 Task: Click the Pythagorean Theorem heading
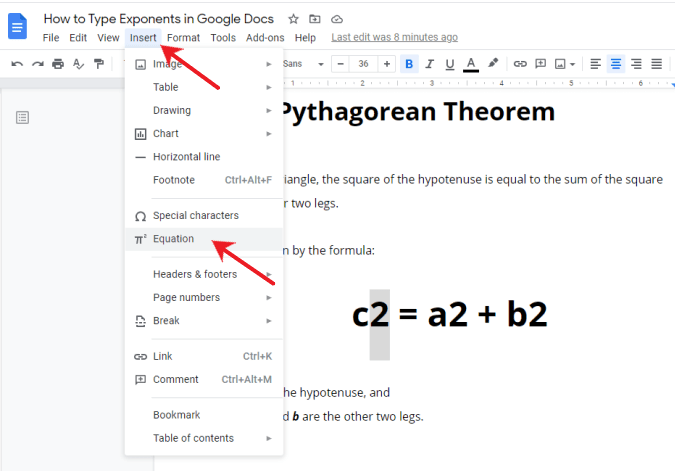(x=418, y=112)
